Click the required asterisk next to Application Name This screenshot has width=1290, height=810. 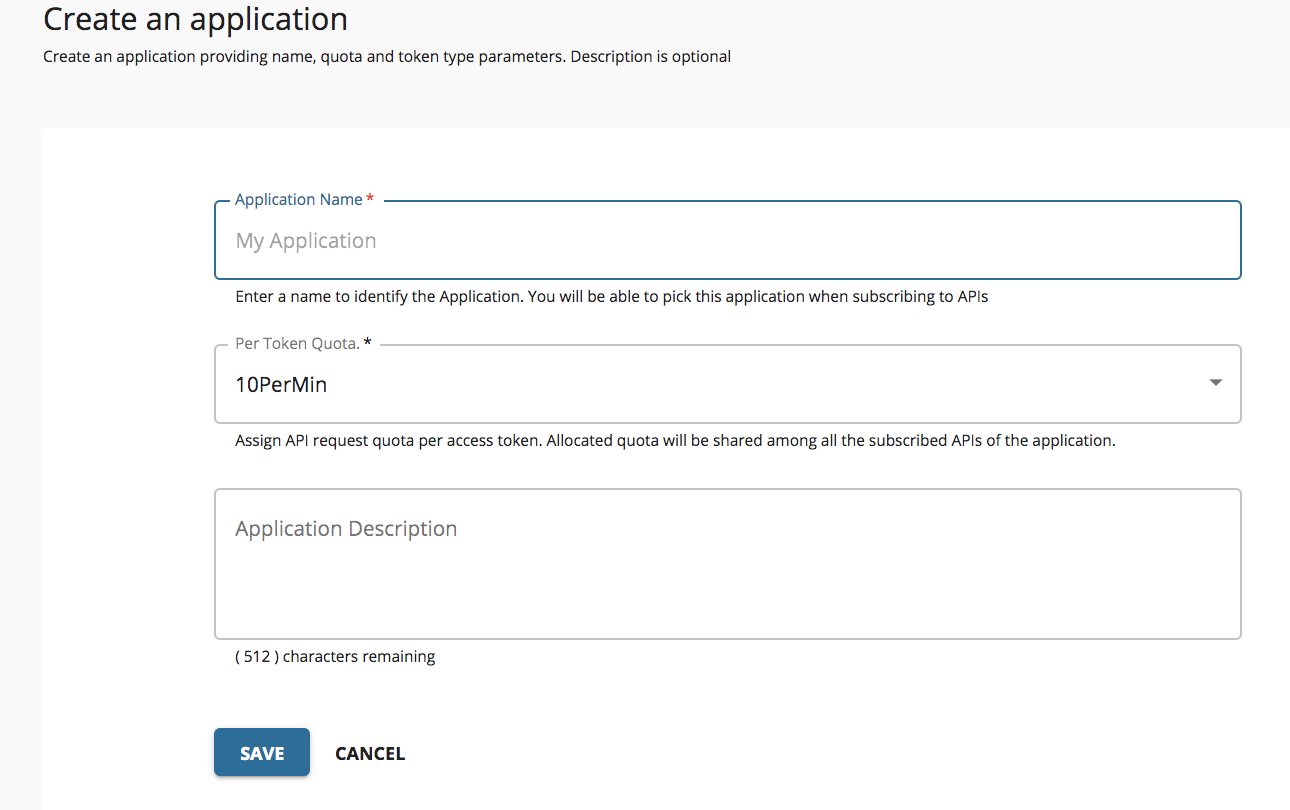pos(369,198)
